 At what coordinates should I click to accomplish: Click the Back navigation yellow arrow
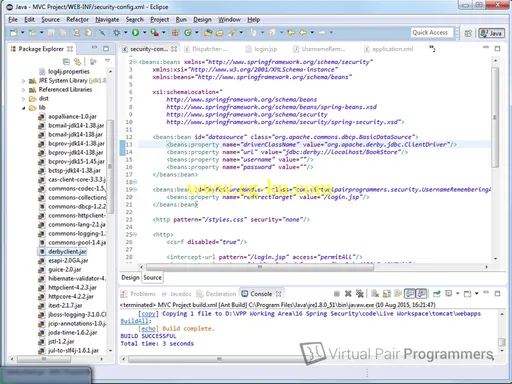coord(303,32)
